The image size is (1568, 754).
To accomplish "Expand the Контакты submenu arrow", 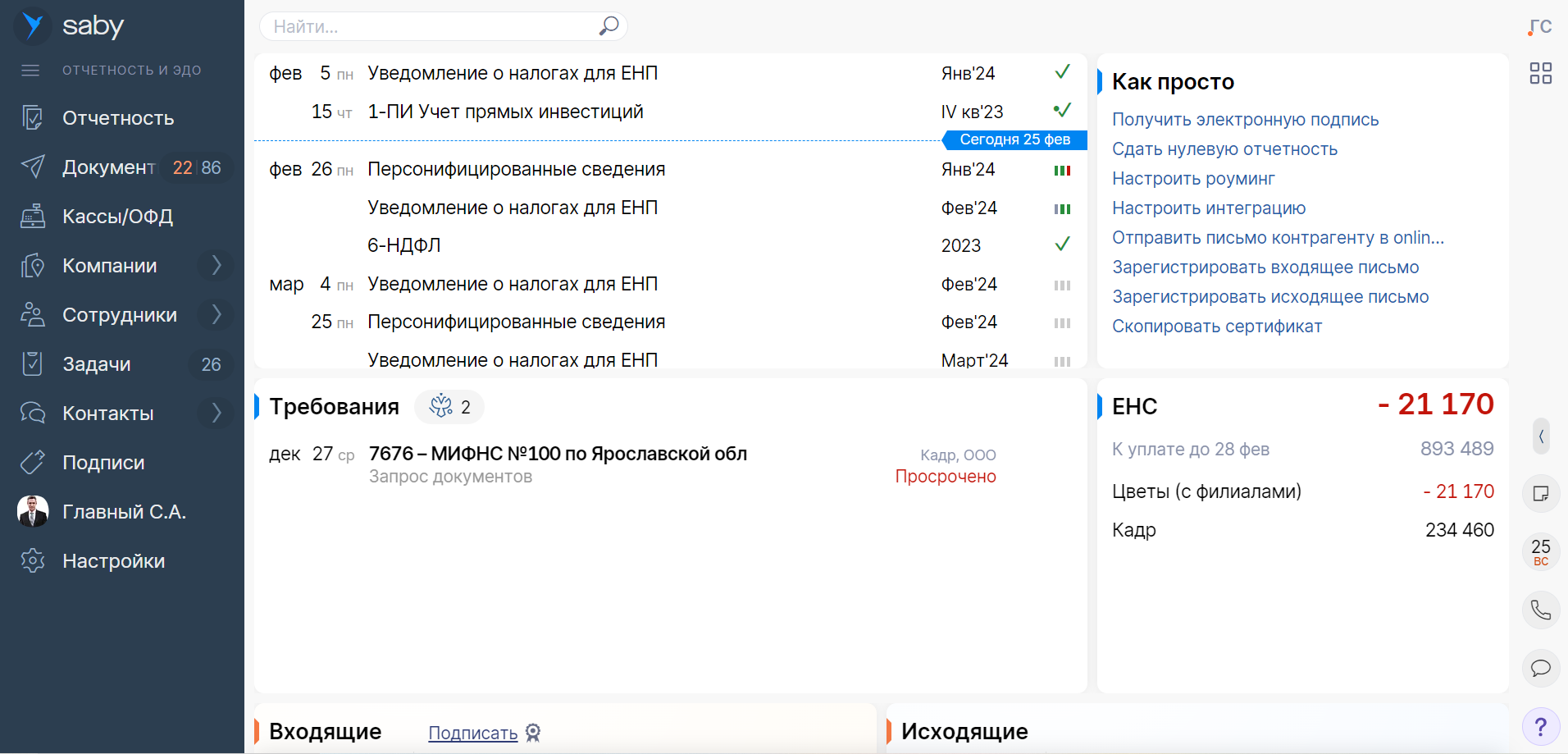I will pyautogui.click(x=216, y=414).
